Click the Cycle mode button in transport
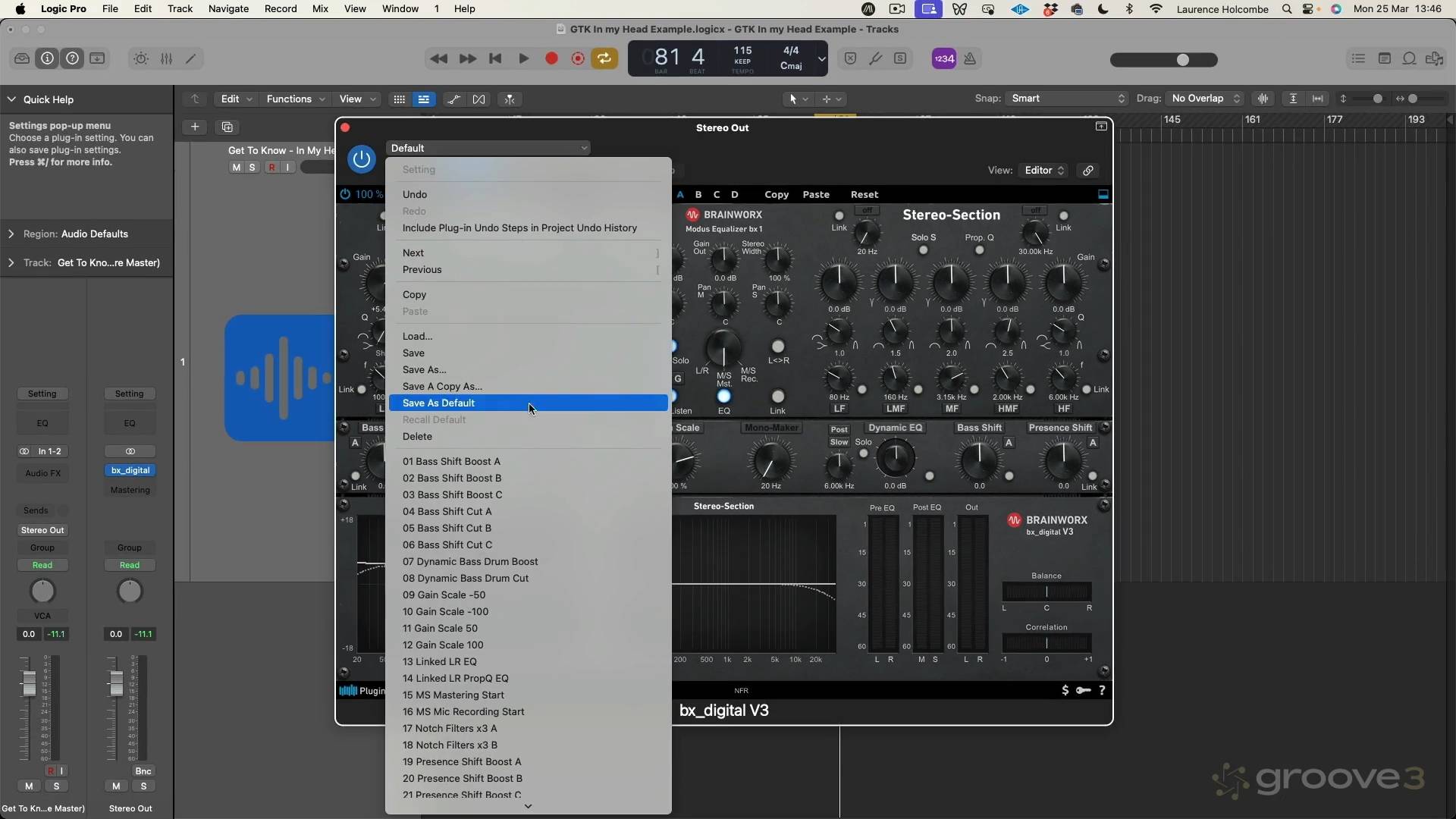Screen dimensions: 1456x819 (604, 58)
